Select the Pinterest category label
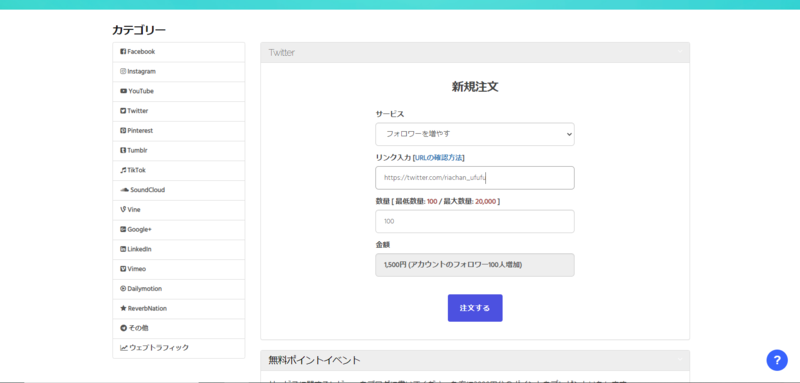This screenshot has height=383, width=800. pos(140,131)
